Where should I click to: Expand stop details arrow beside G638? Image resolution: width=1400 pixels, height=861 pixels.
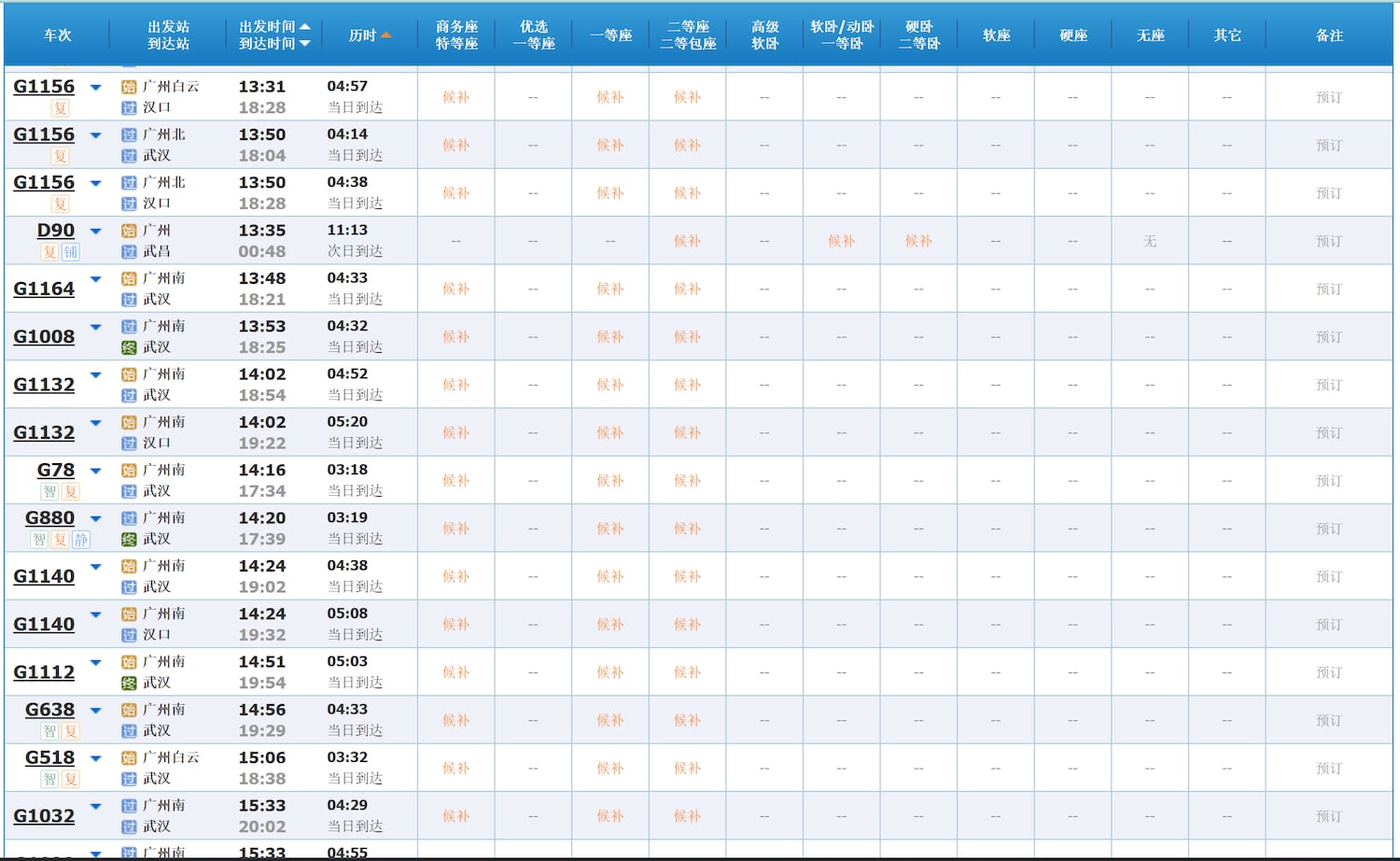pos(95,710)
